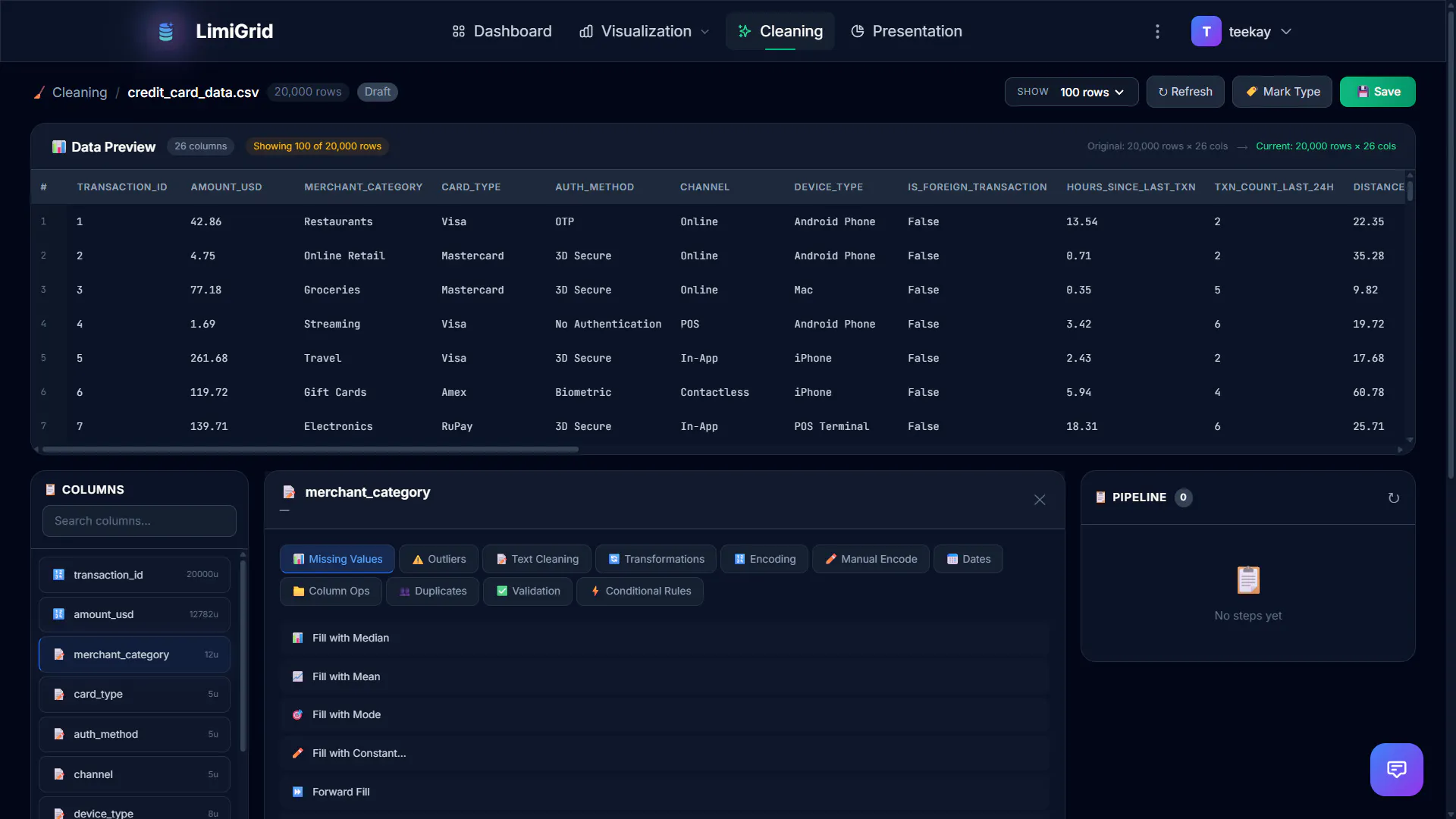Click the Pipeline panel clipboard icon
The image size is (1456, 819).
point(1100,497)
